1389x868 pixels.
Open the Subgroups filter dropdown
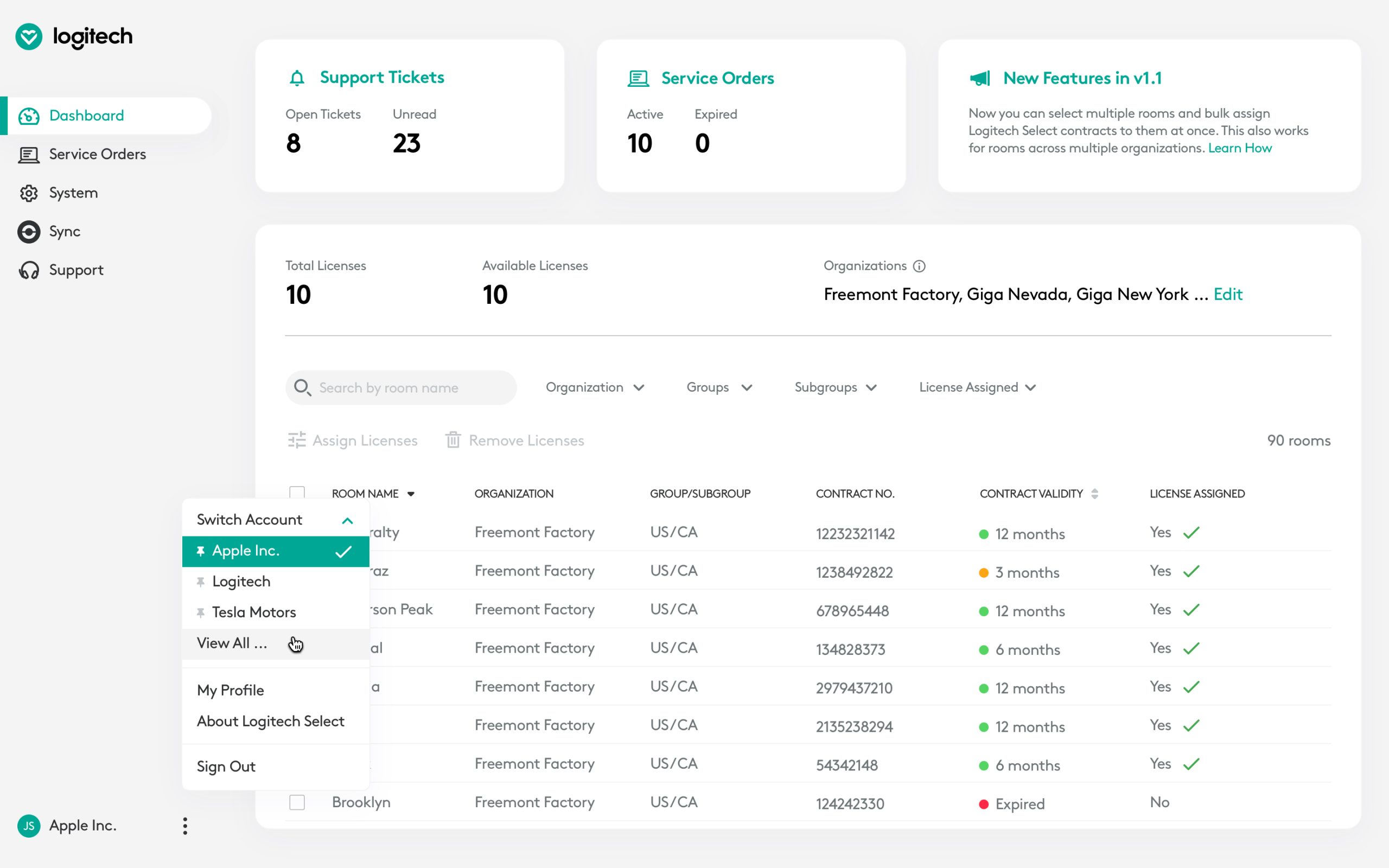point(836,387)
